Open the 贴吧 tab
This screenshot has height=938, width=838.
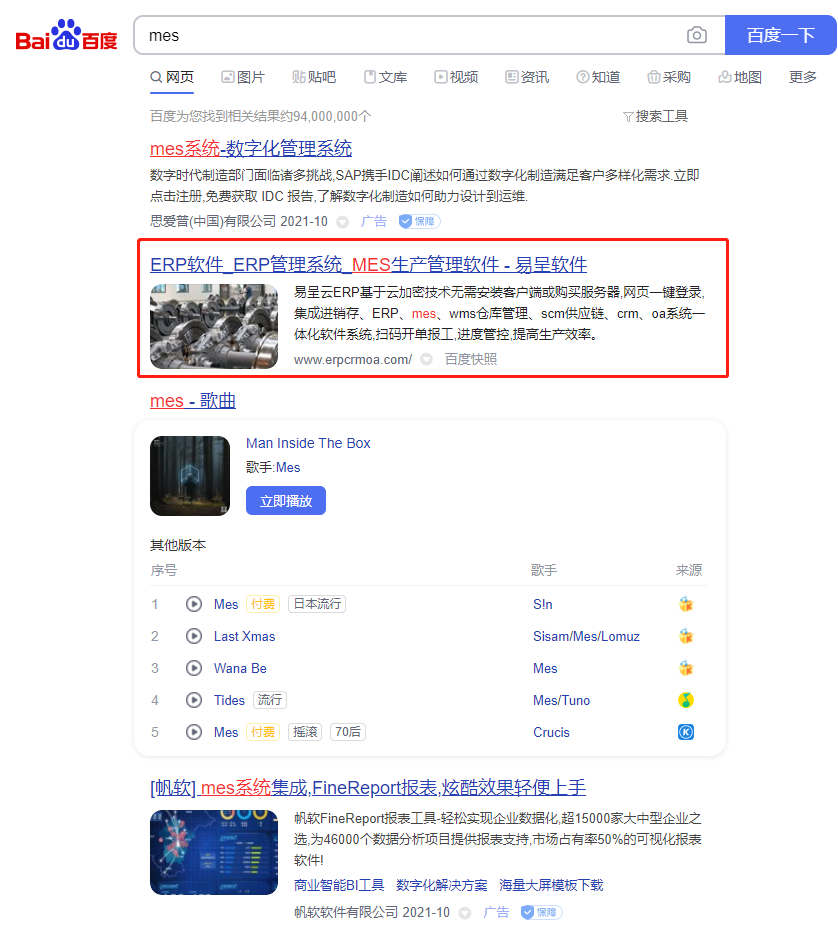(314, 77)
